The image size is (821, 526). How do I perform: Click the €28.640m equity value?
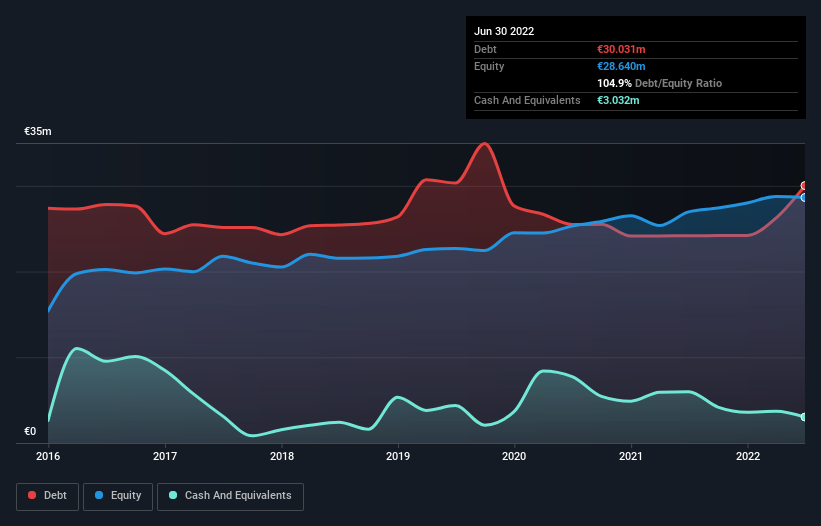tap(621, 66)
